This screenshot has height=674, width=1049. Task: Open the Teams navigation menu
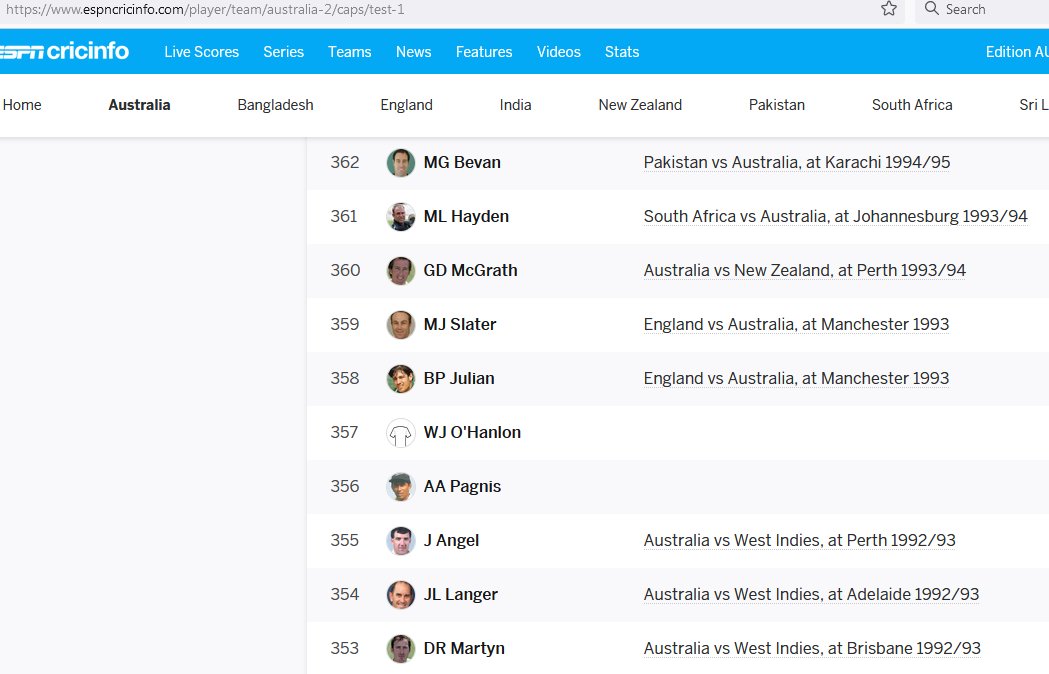(349, 51)
